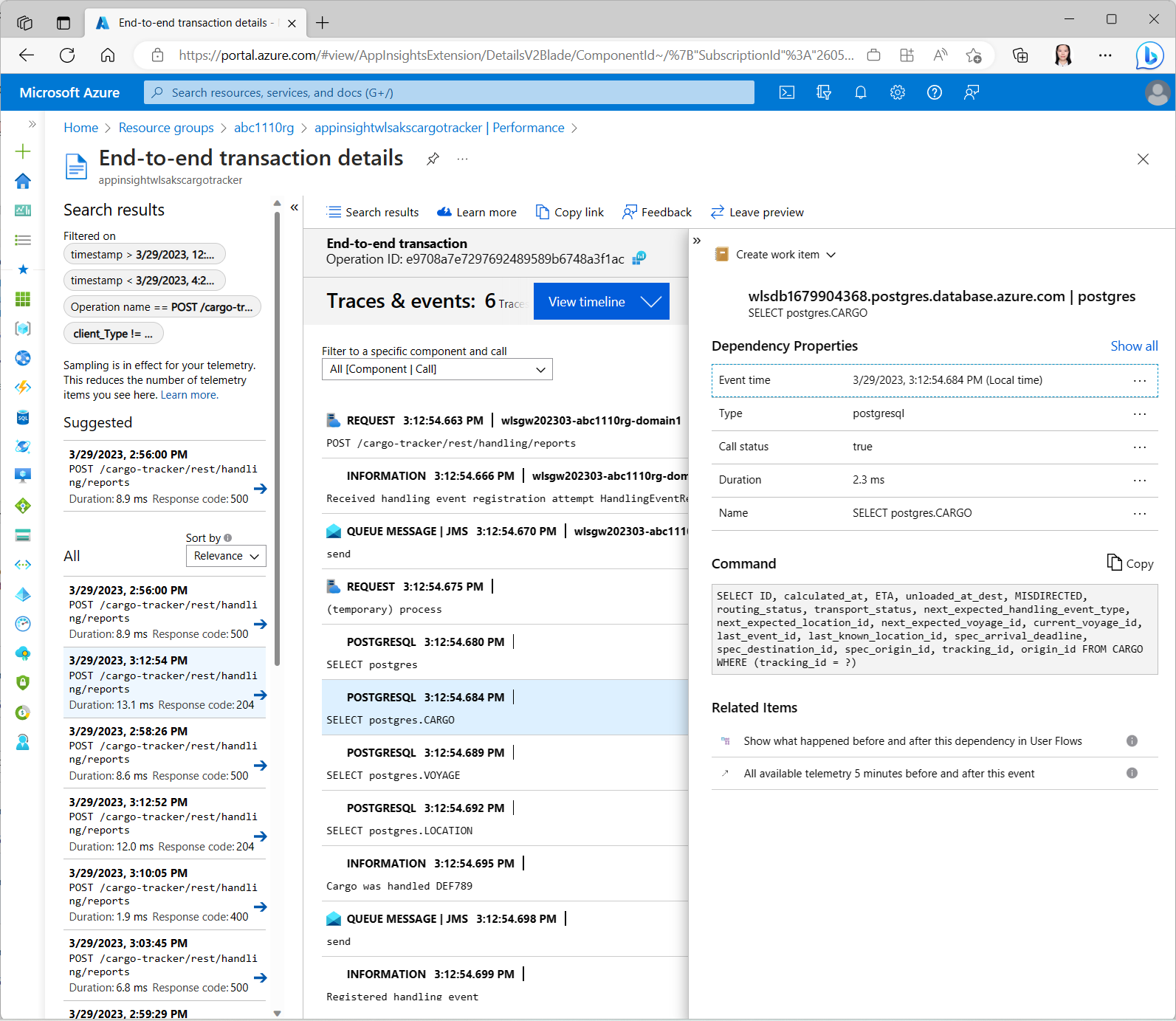
Task: Open Azure help question mark
Action: coord(935,92)
